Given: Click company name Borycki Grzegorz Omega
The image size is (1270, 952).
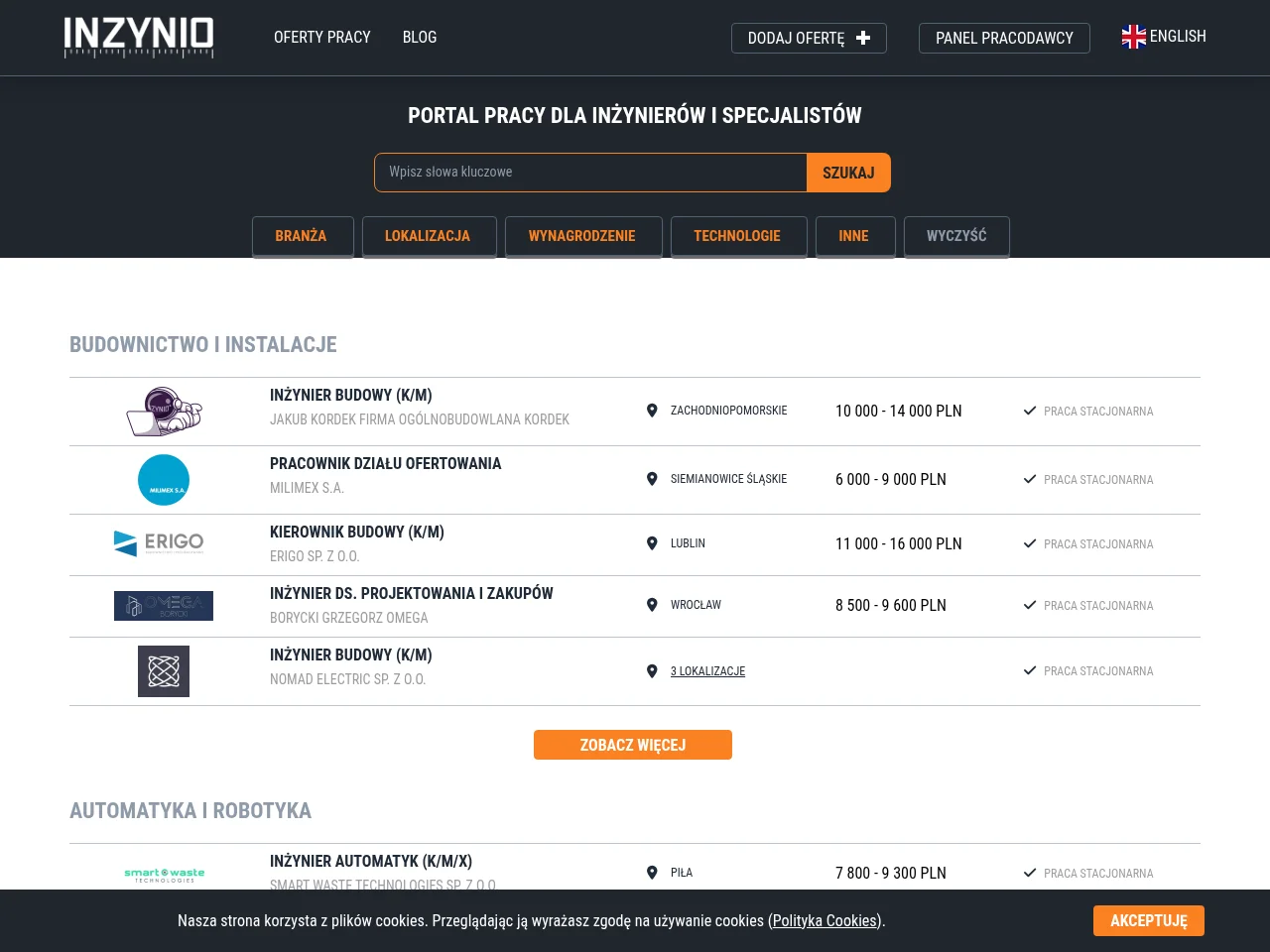Looking at the screenshot, I should [x=349, y=618].
